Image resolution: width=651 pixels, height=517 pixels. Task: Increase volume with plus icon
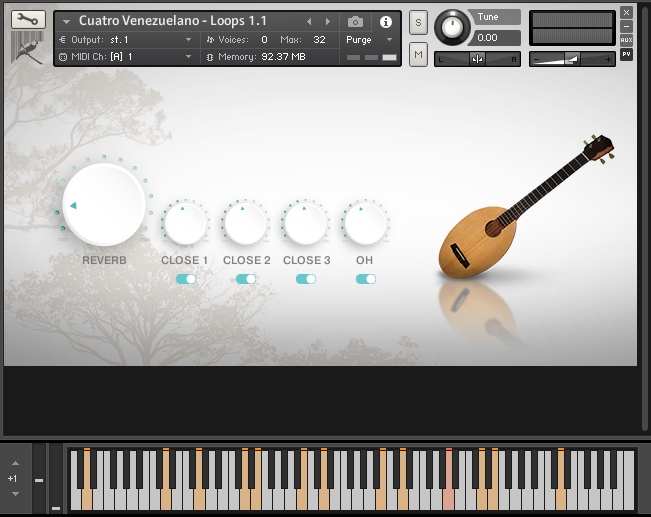point(608,60)
